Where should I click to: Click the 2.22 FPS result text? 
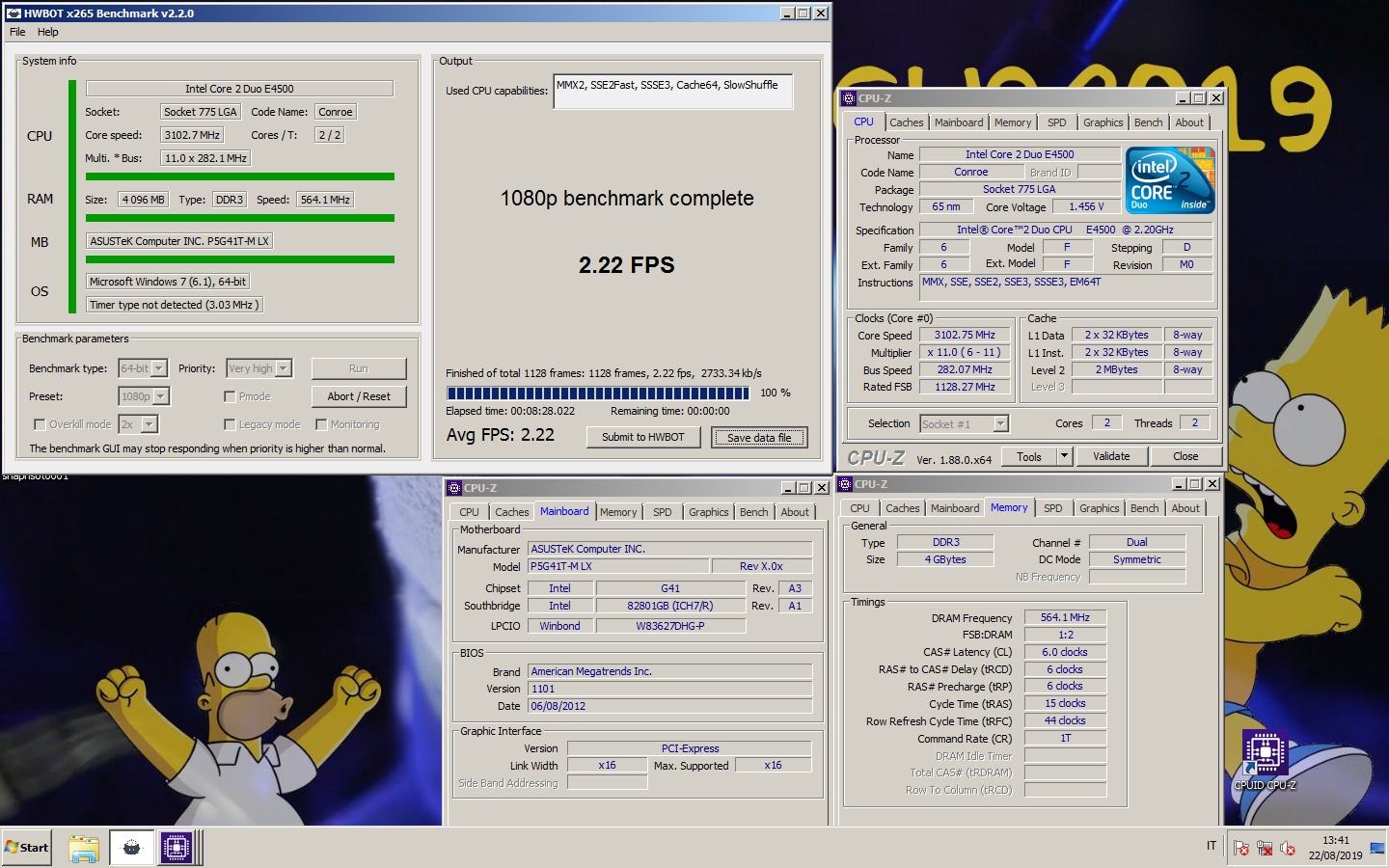(627, 265)
